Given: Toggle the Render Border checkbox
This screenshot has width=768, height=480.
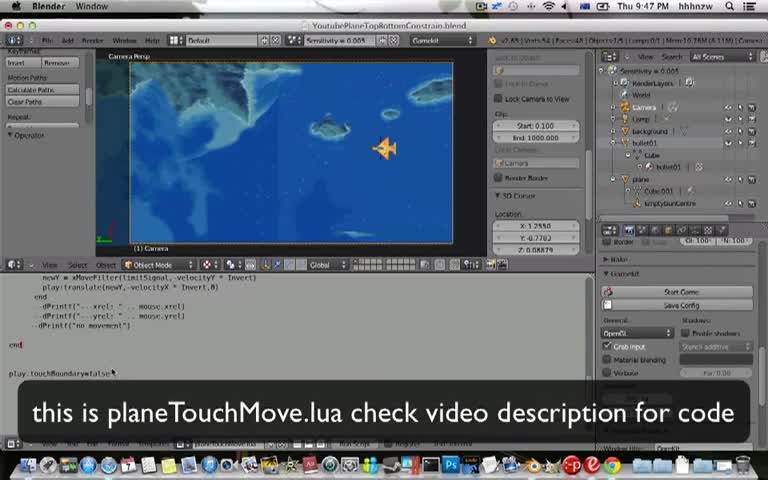Looking at the screenshot, I should (498, 177).
